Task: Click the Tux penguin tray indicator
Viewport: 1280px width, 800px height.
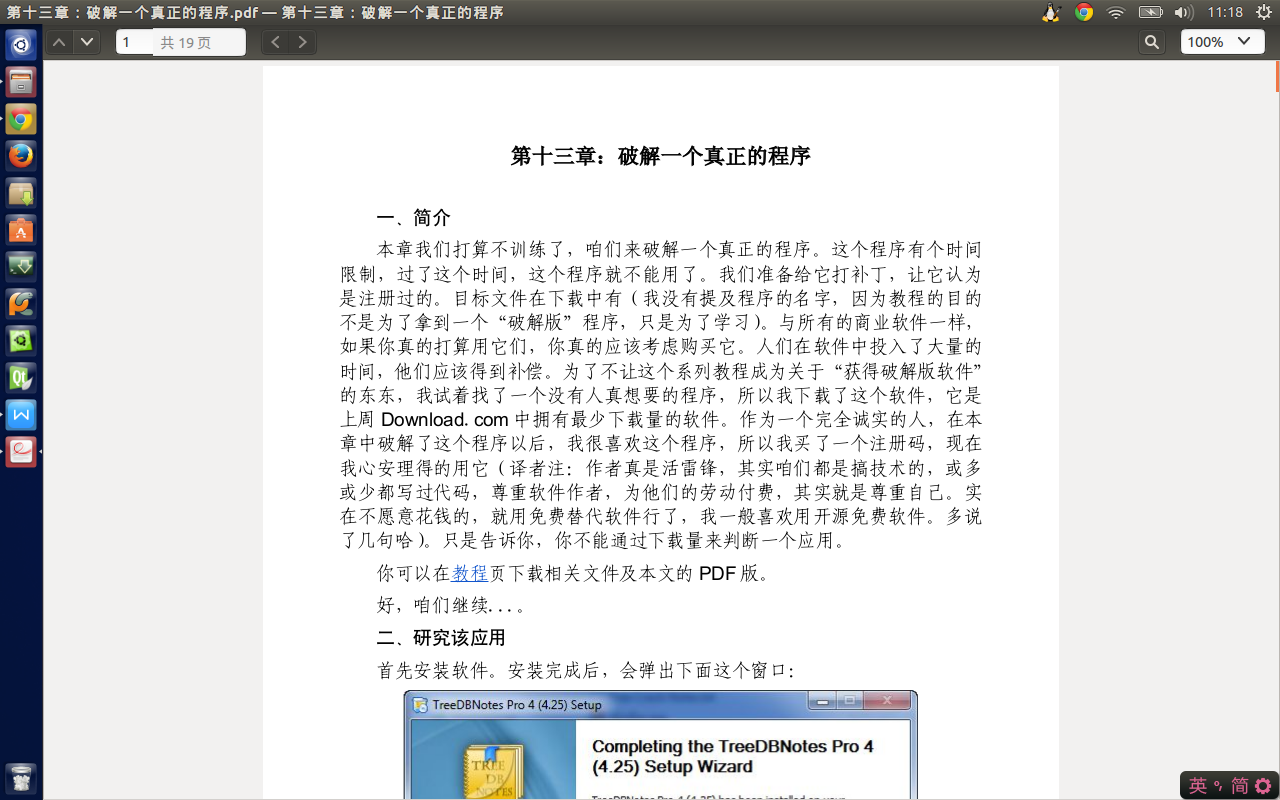Action: click(1051, 12)
